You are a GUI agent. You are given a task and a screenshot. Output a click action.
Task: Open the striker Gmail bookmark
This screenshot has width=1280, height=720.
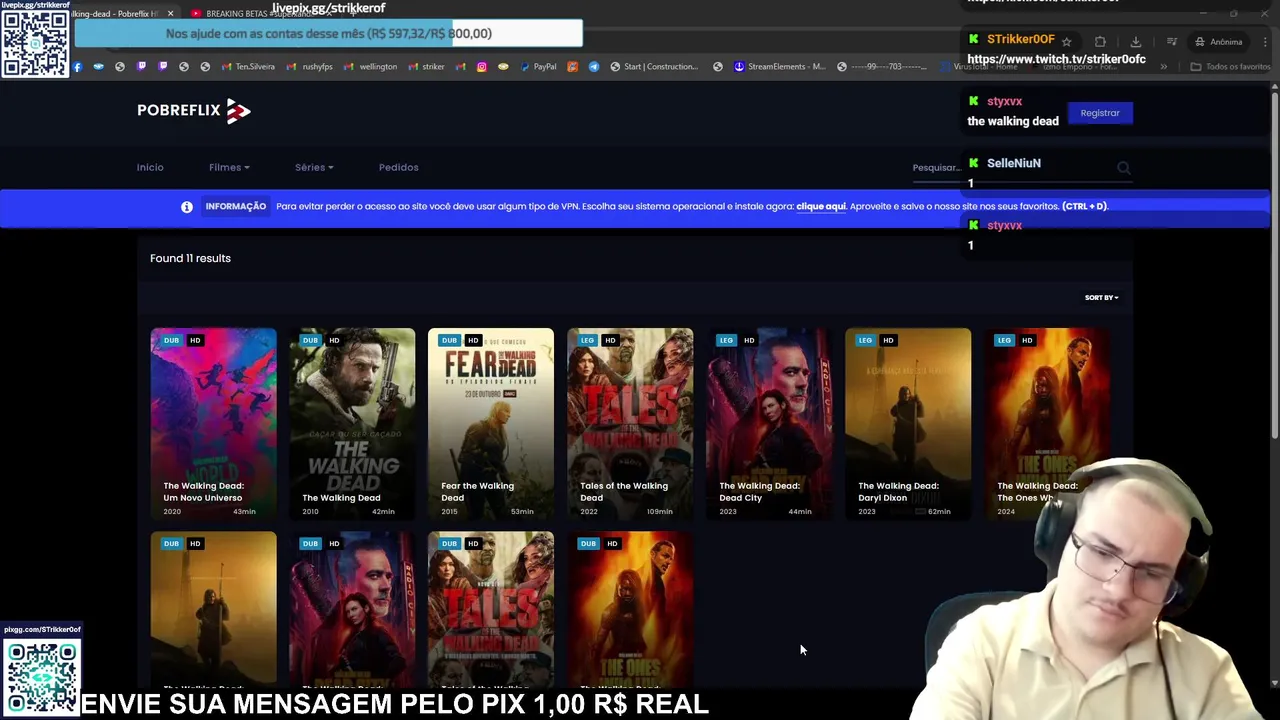[426, 67]
